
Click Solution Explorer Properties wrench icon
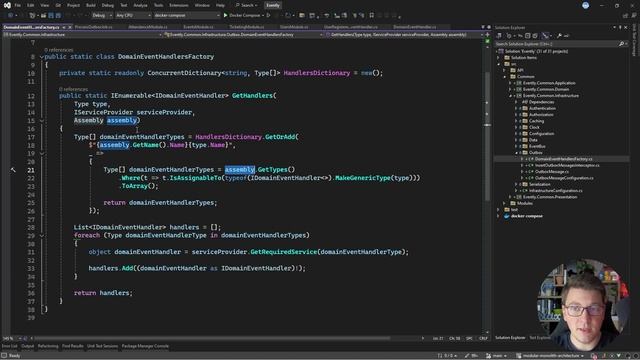click(x=559, y=36)
